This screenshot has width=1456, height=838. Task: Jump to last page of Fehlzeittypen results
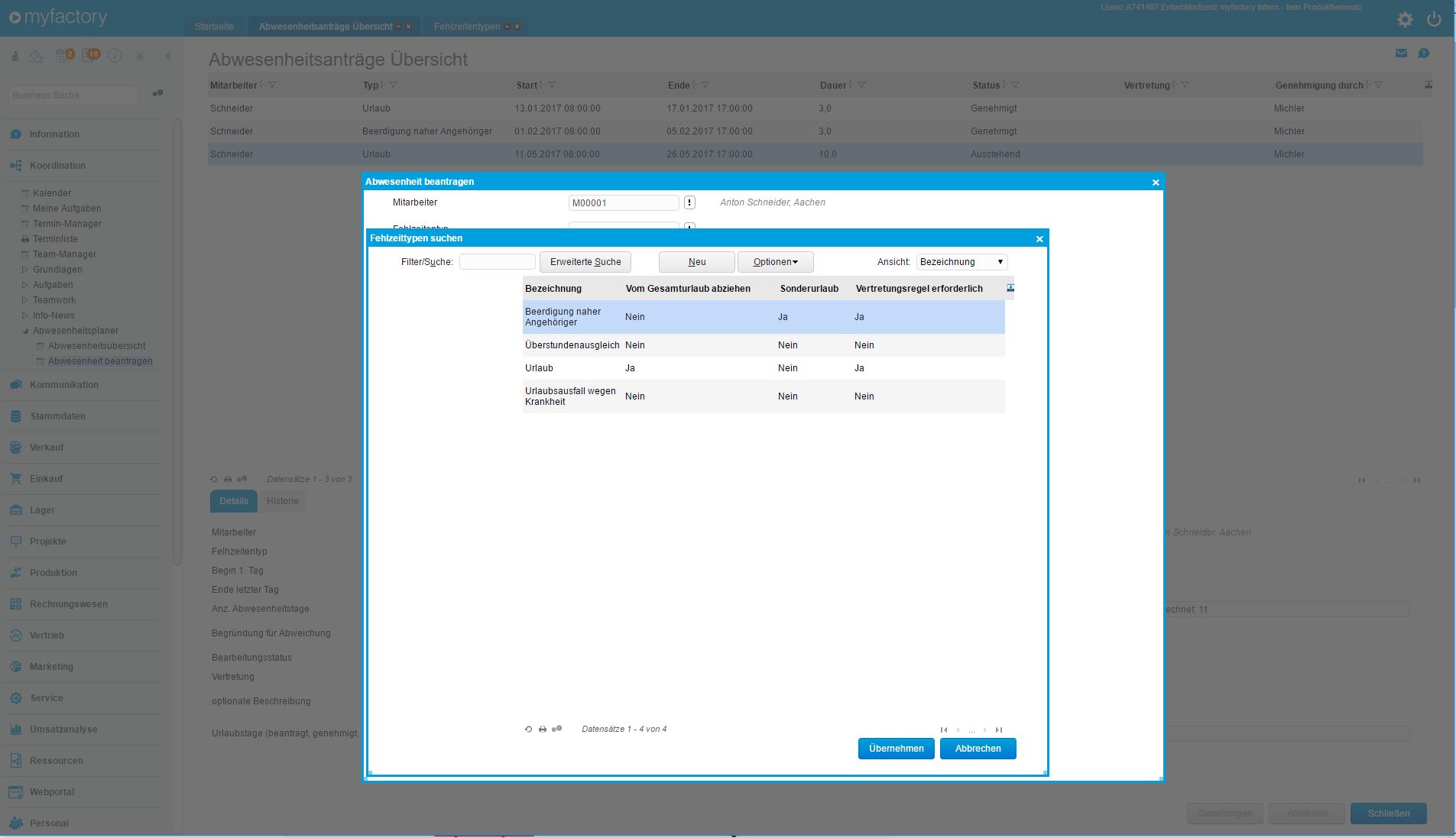pos(999,730)
